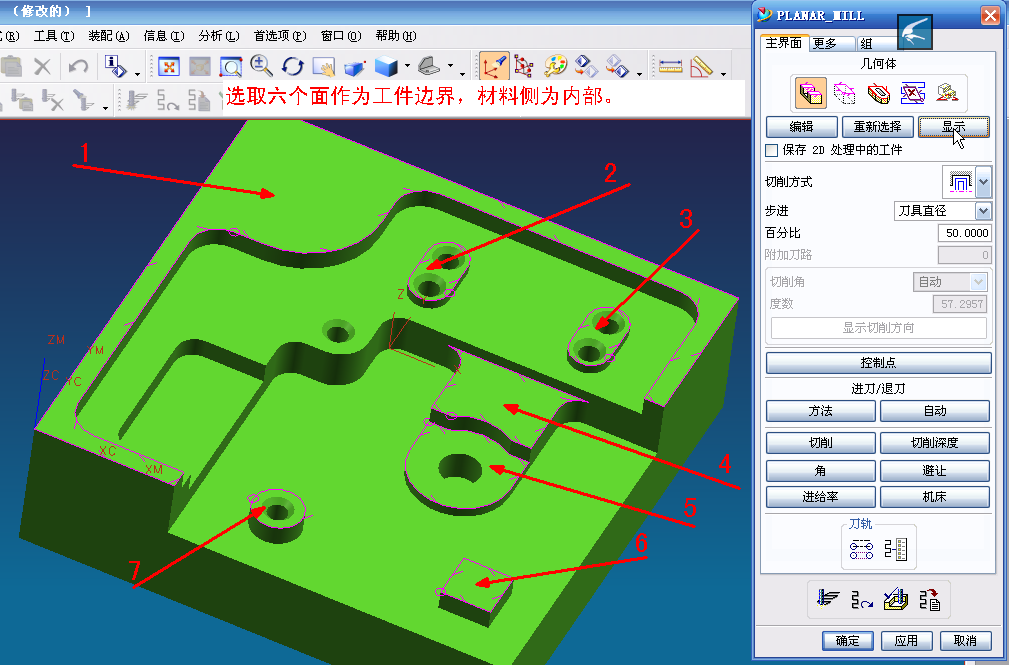This screenshot has height=665, width=1009.
Task: Open the 分析(L) menu
Action: 219,36
